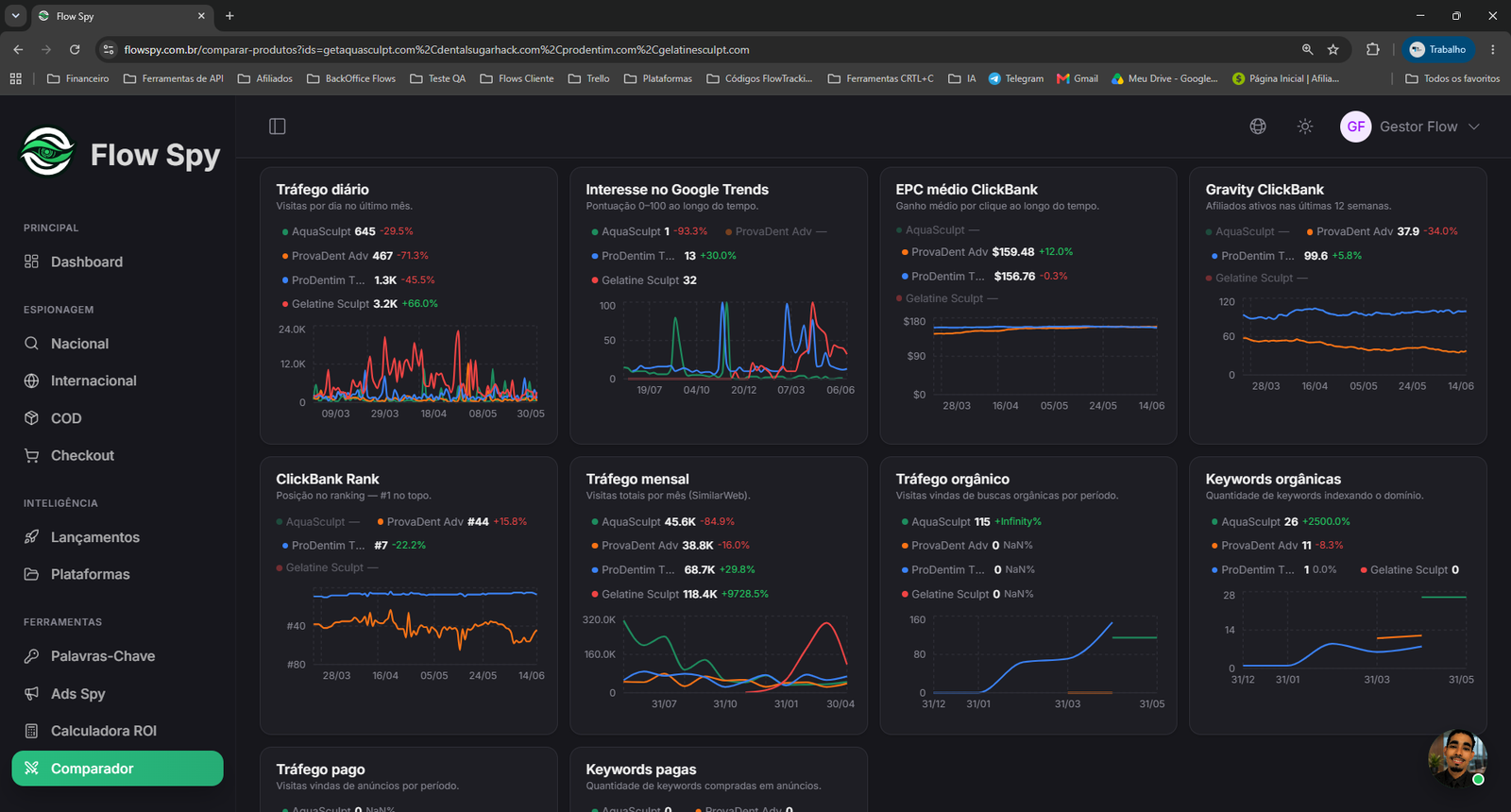Click the red Gelatine Sculpt dot in Google Trends

point(595,280)
